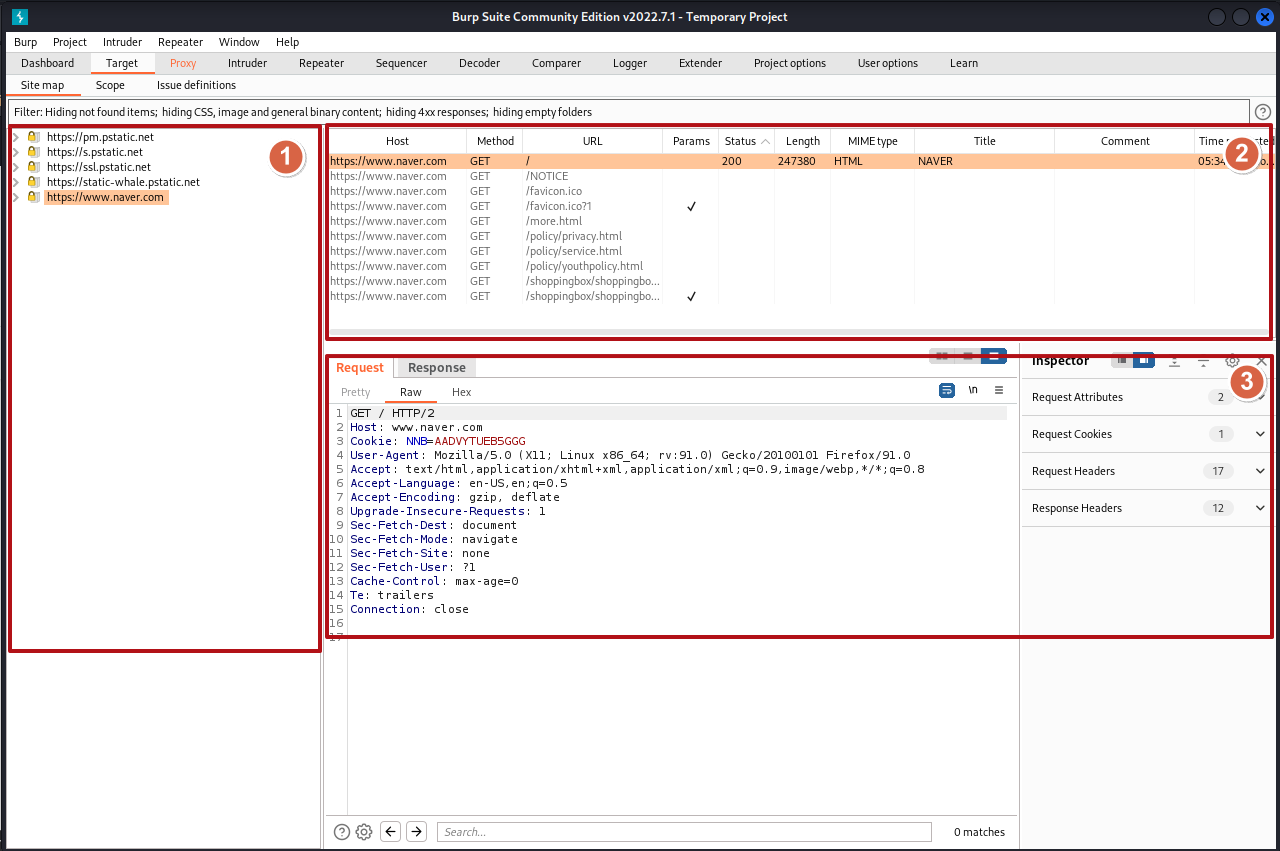The height and width of the screenshot is (851, 1280).
Task: Select the Pretty view tab
Action: pos(355,392)
